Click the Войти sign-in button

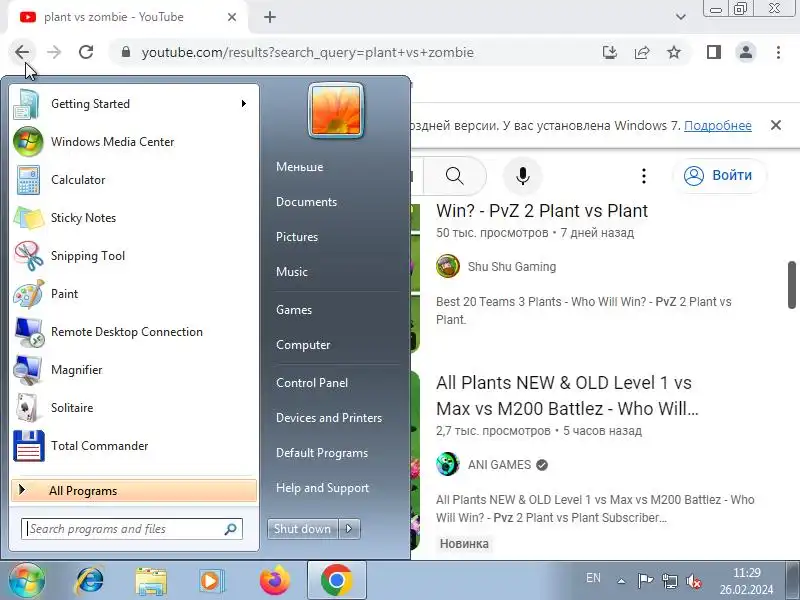coord(720,176)
